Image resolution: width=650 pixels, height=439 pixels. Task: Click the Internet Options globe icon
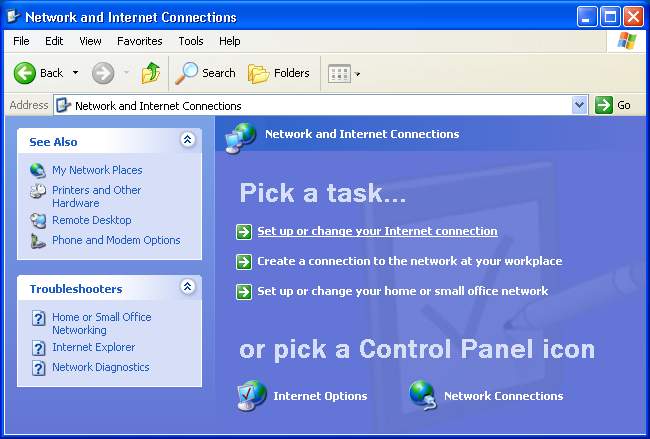pyautogui.click(x=251, y=395)
